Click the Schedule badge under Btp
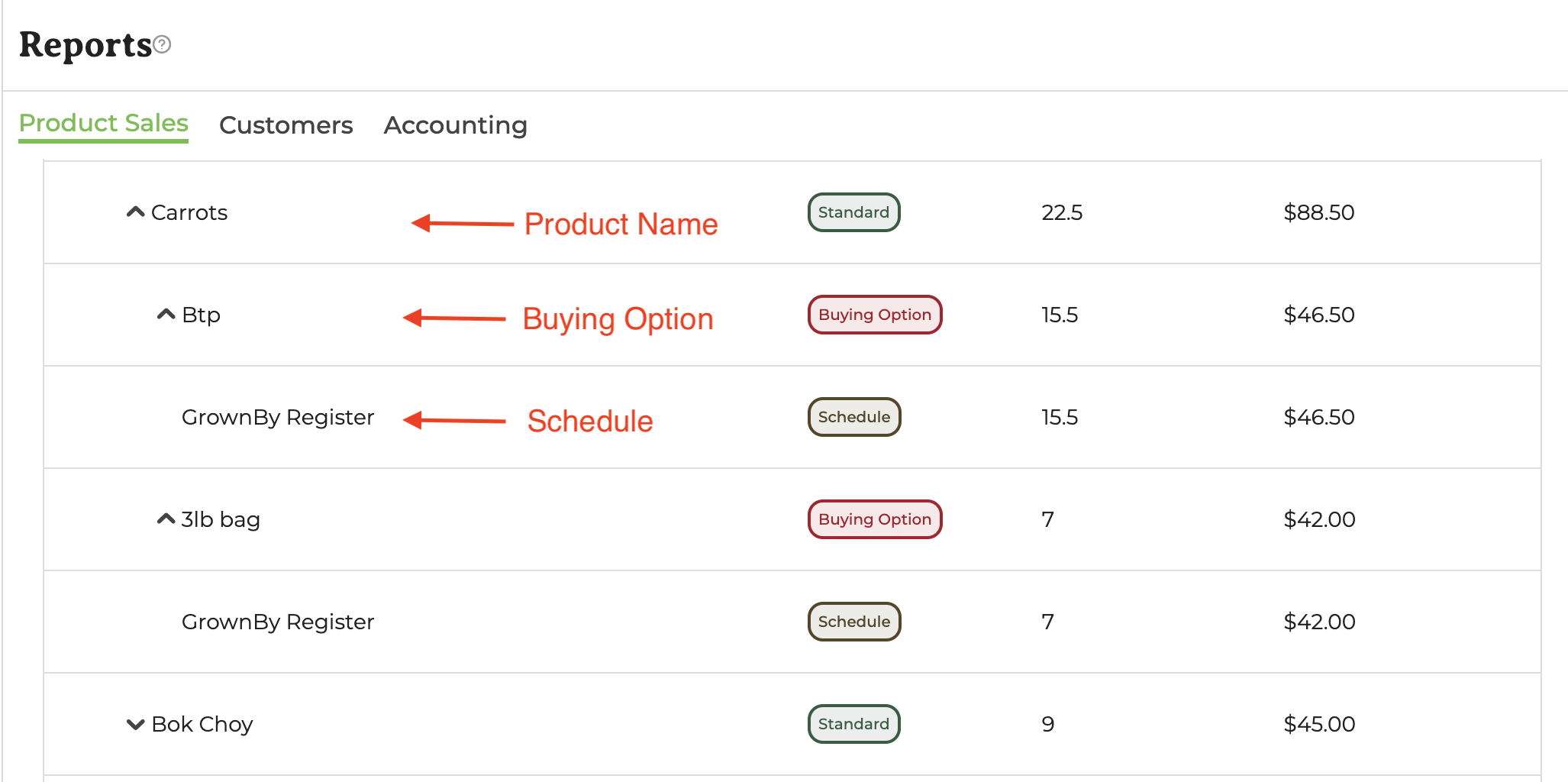 tap(853, 417)
